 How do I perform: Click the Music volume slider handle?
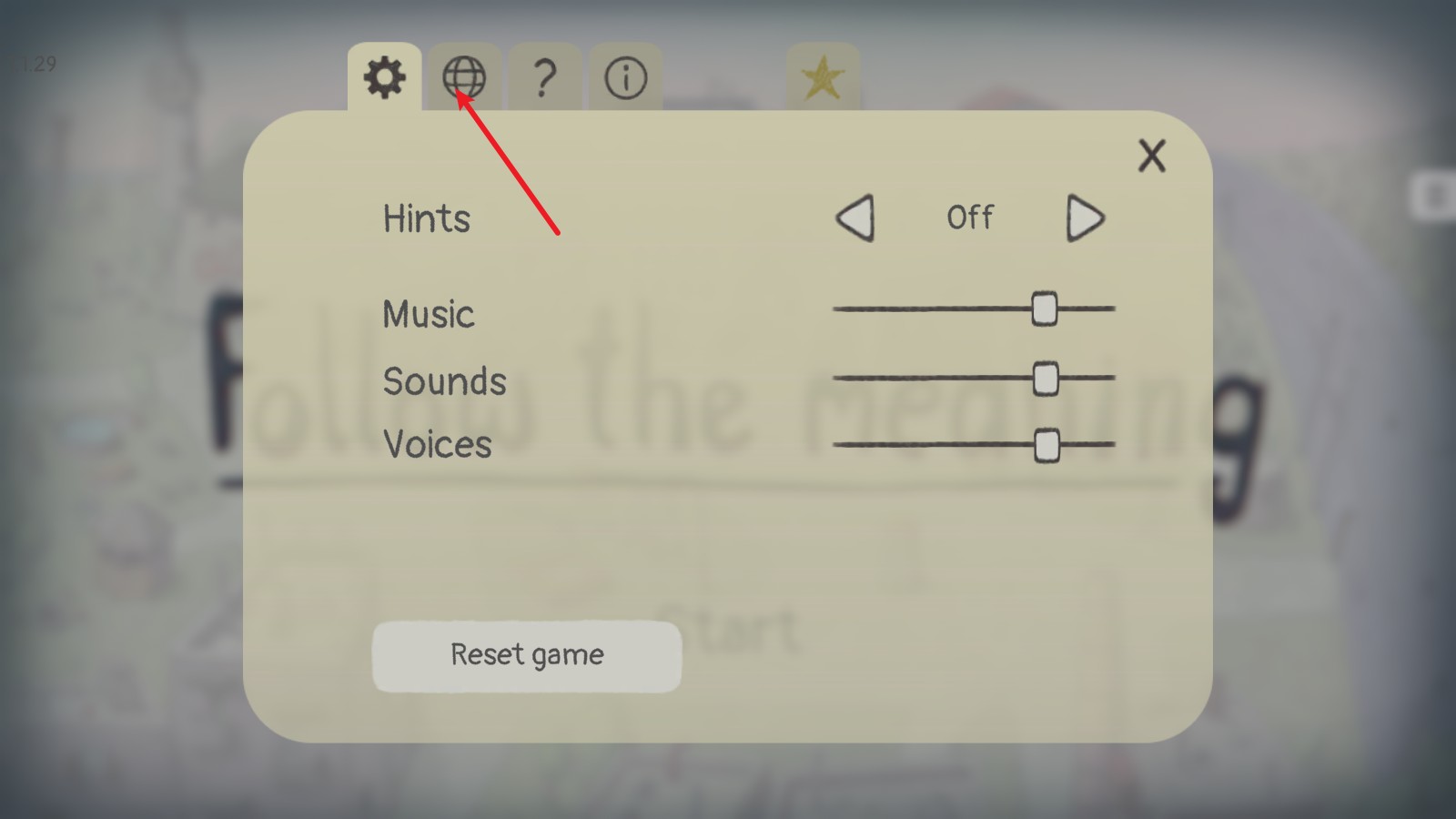coord(1045,309)
